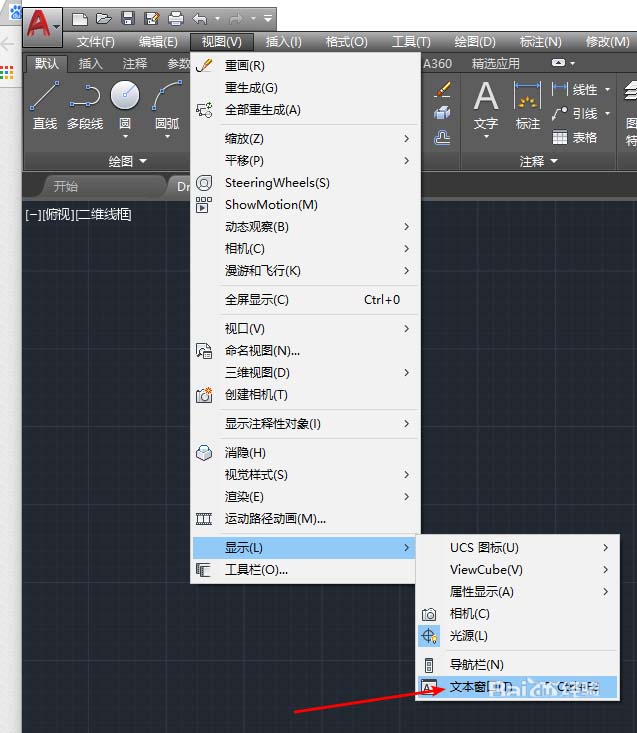This screenshot has height=733, width=637.
Task: Expand Walk and Fly (漫游和飞行) submenu
Action: pyautogui.click(x=304, y=271)
